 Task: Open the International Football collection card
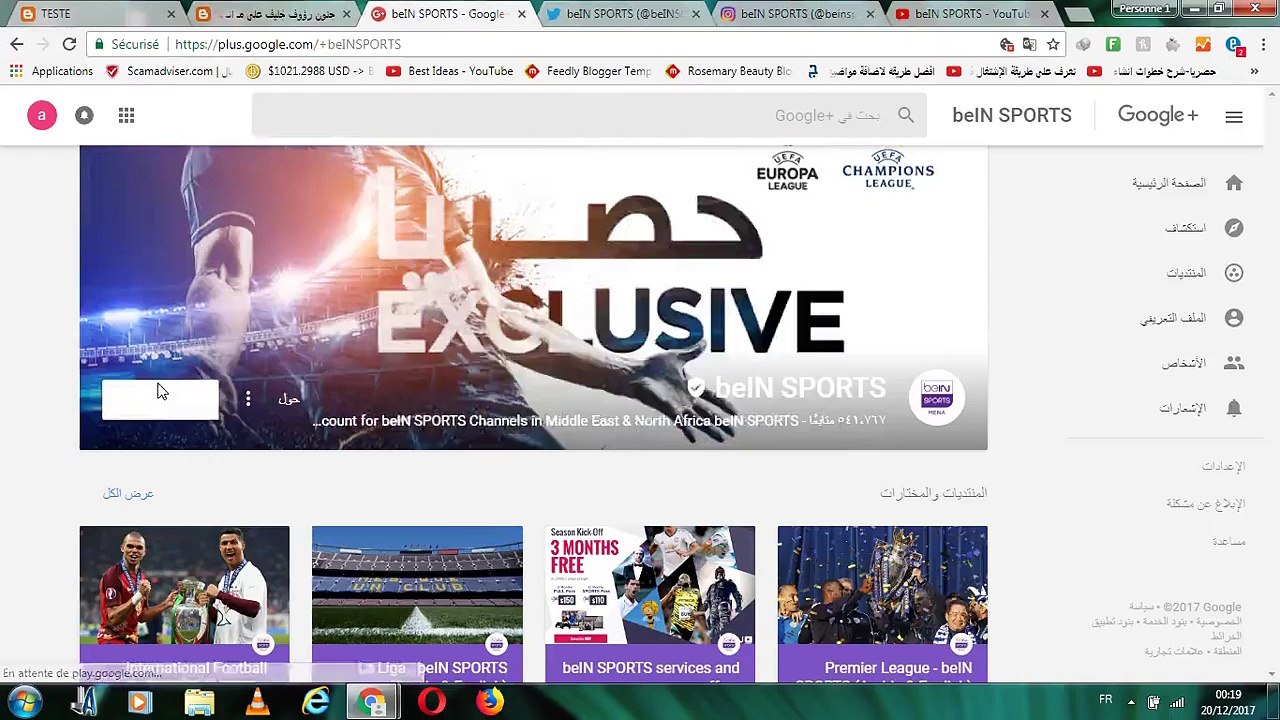pos(185,605)
